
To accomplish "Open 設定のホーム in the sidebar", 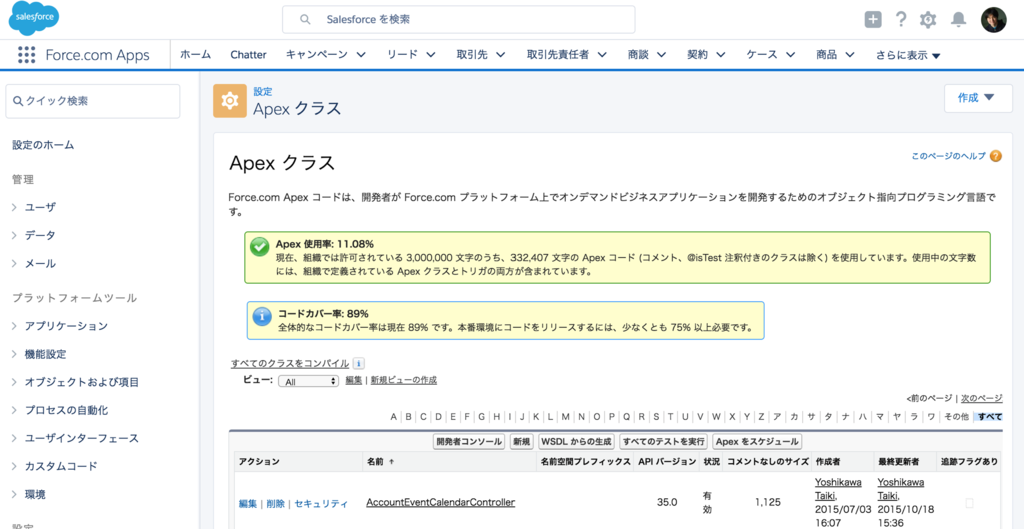I will pyautogui.click(x=43, y=145).
